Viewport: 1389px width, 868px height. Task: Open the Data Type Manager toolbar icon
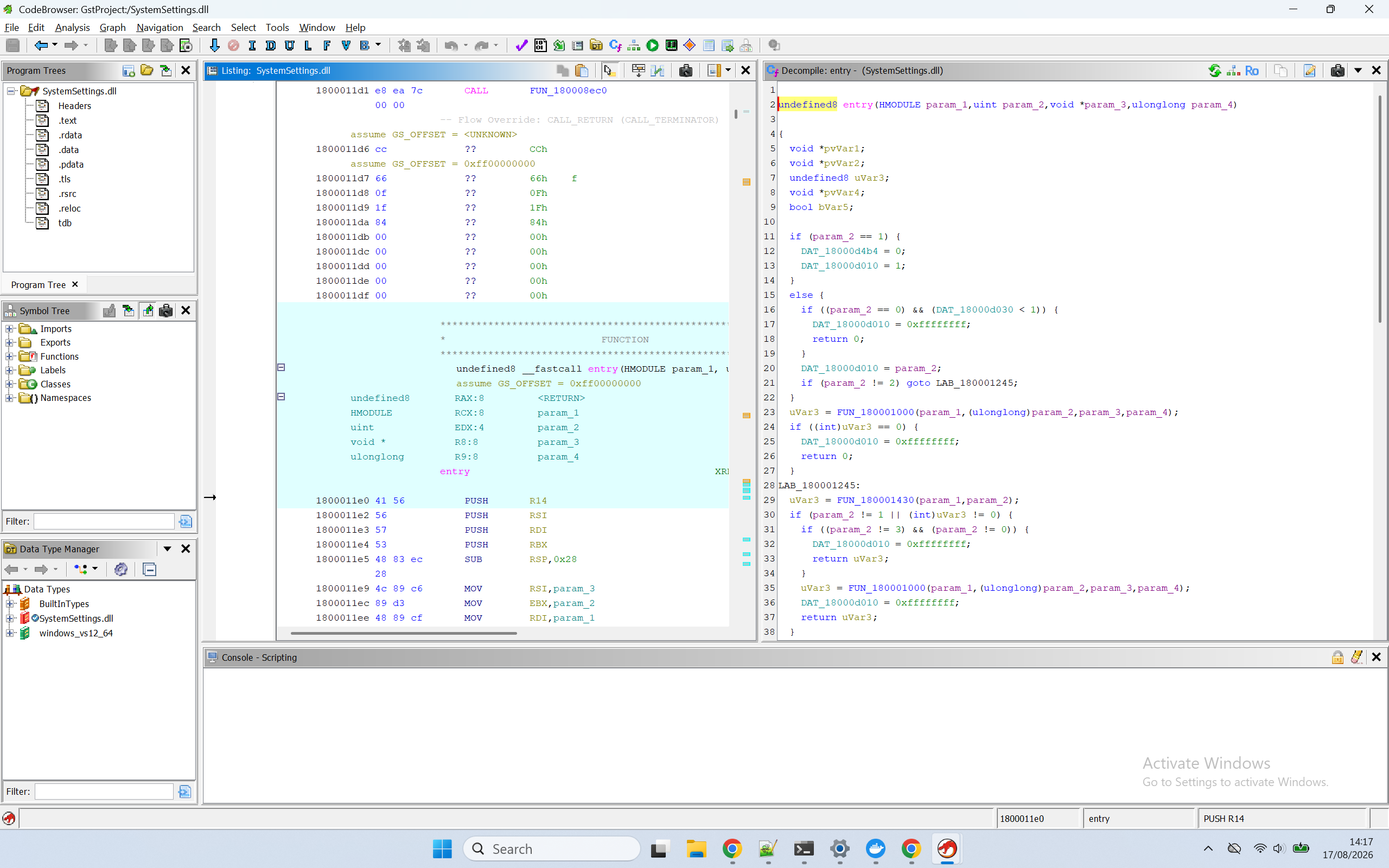[596, 46]
